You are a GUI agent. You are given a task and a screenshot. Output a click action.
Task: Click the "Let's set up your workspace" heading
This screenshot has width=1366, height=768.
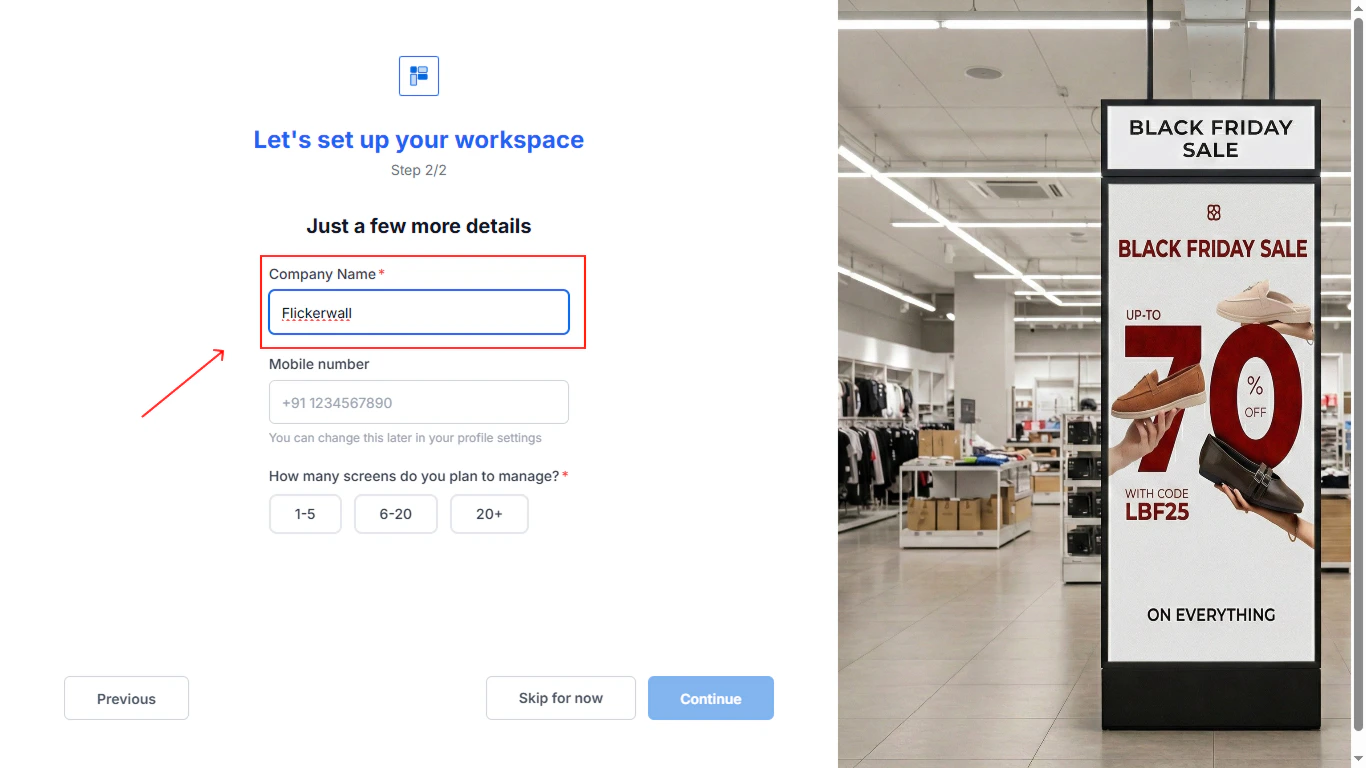(x=419, y=140)
